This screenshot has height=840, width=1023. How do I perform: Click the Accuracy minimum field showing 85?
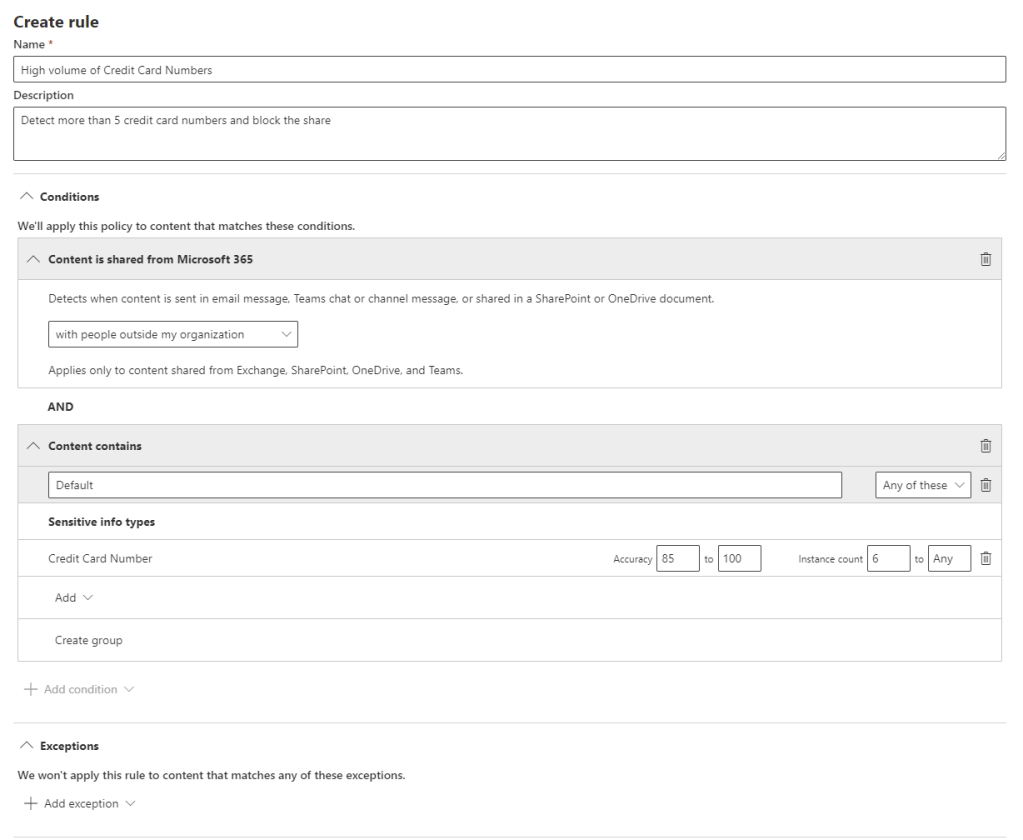(x=677, y=559)
